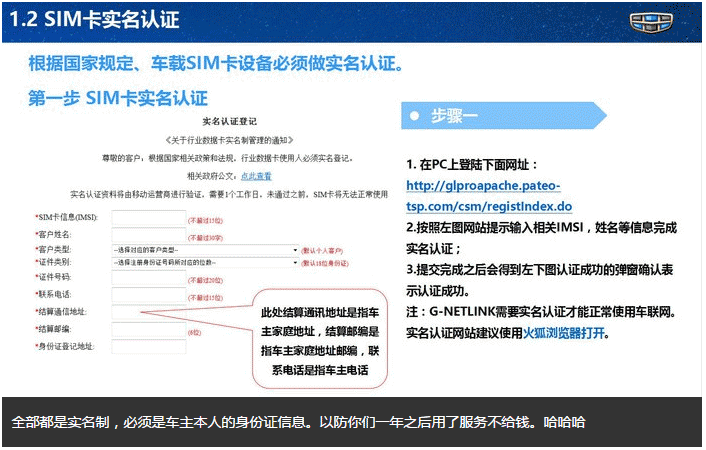706x450 pixels.
Task: Focus the SIM卡信息(IMSI) input field
Action: pos(148,218)
